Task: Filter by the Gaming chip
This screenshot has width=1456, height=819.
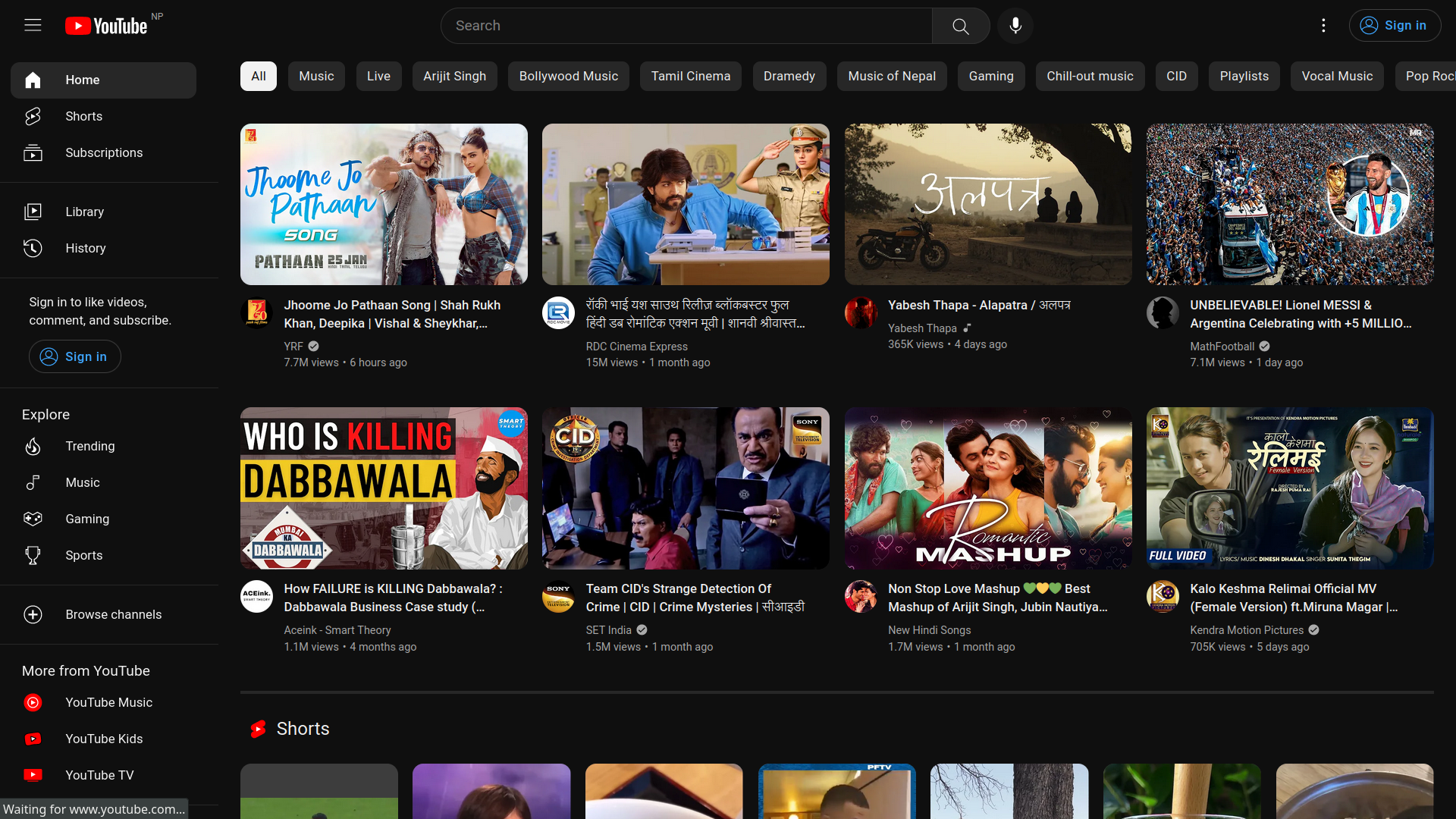Action: [990, 76]
